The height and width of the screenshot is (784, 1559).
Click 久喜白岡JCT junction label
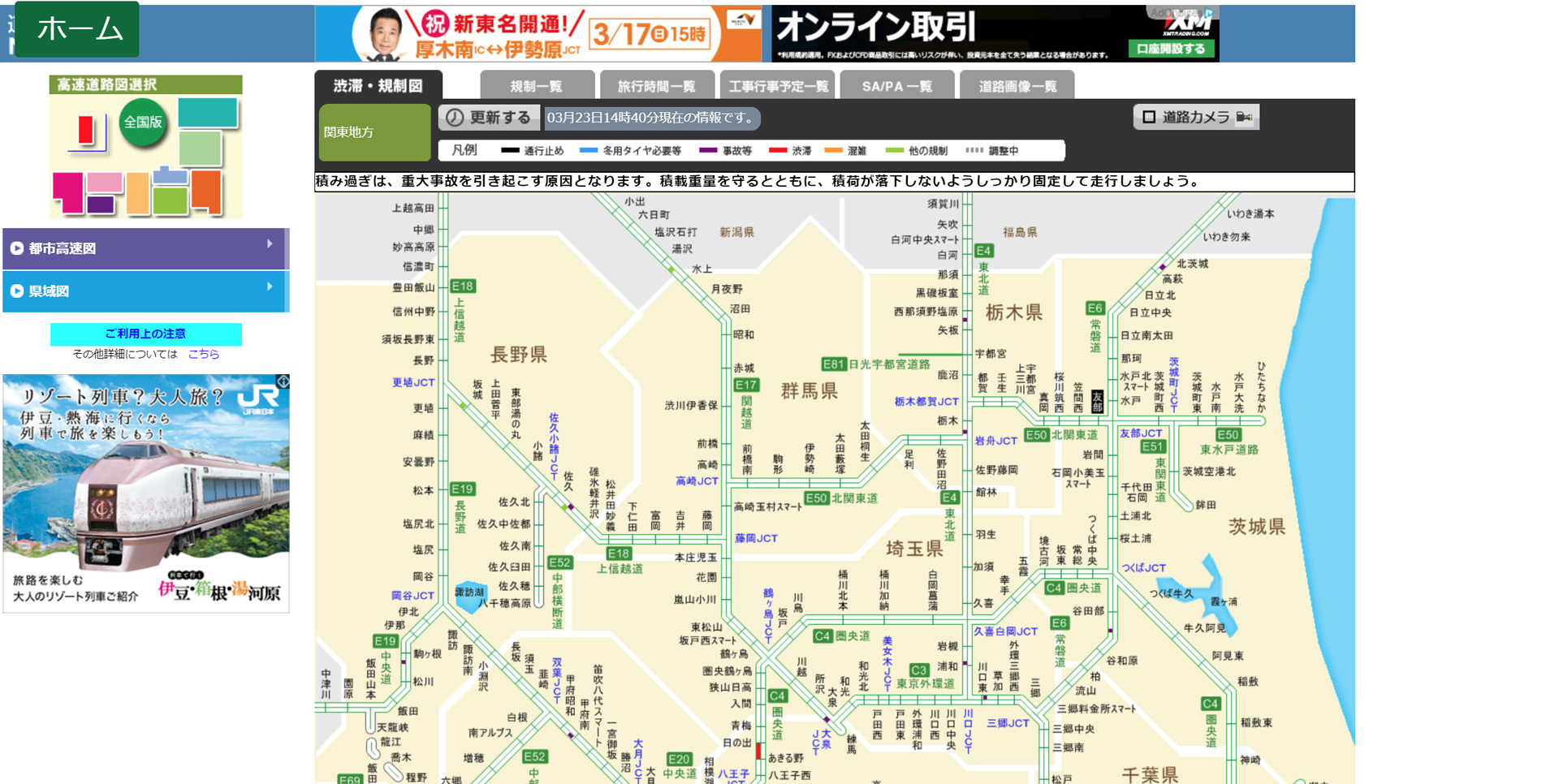(1005, 631)
